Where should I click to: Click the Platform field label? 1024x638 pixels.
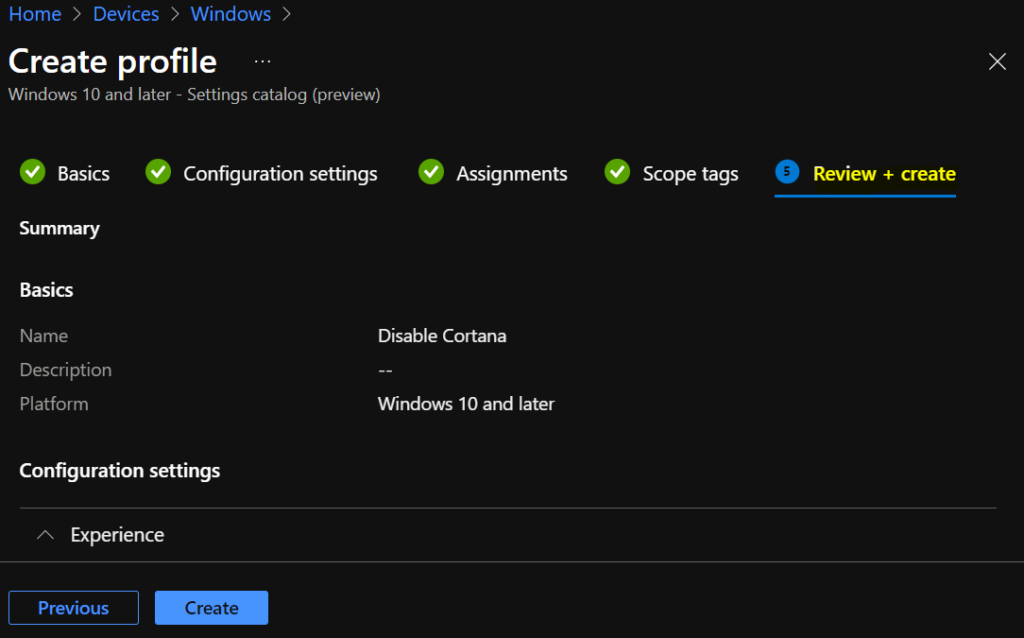tap(54, 404)
